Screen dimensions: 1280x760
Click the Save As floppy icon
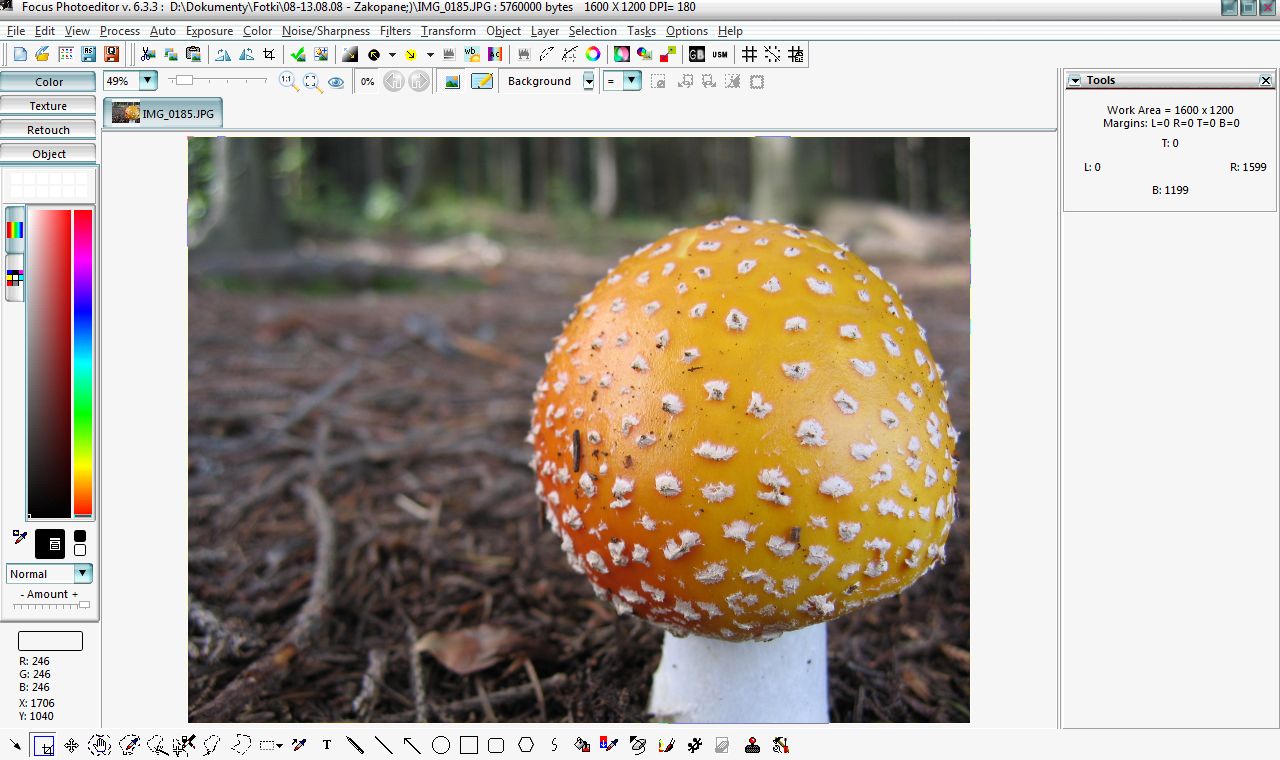(x=87, y=54)
